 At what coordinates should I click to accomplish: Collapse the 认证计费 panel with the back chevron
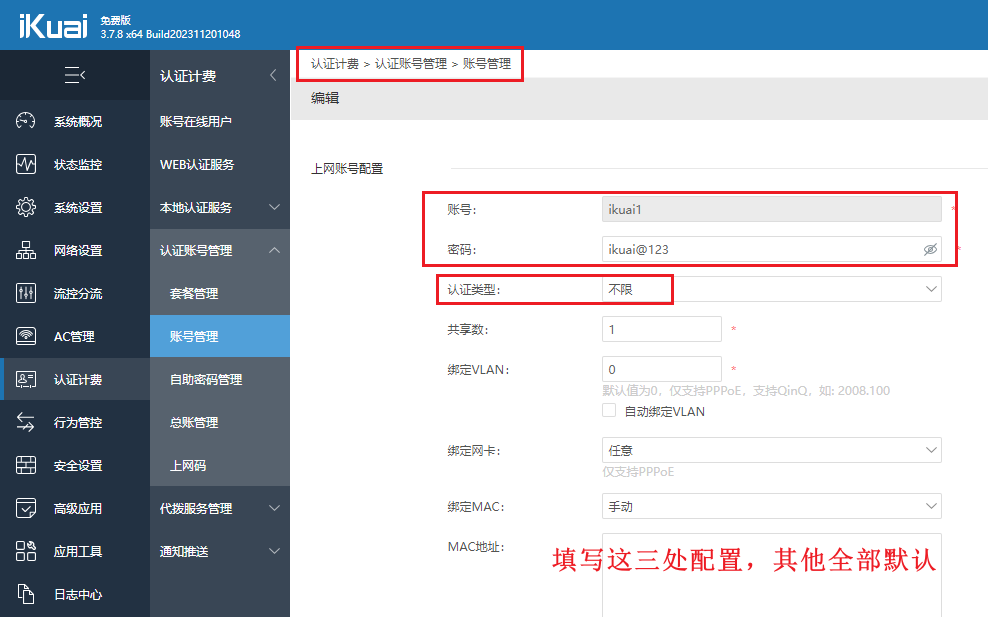pos(273,76)
